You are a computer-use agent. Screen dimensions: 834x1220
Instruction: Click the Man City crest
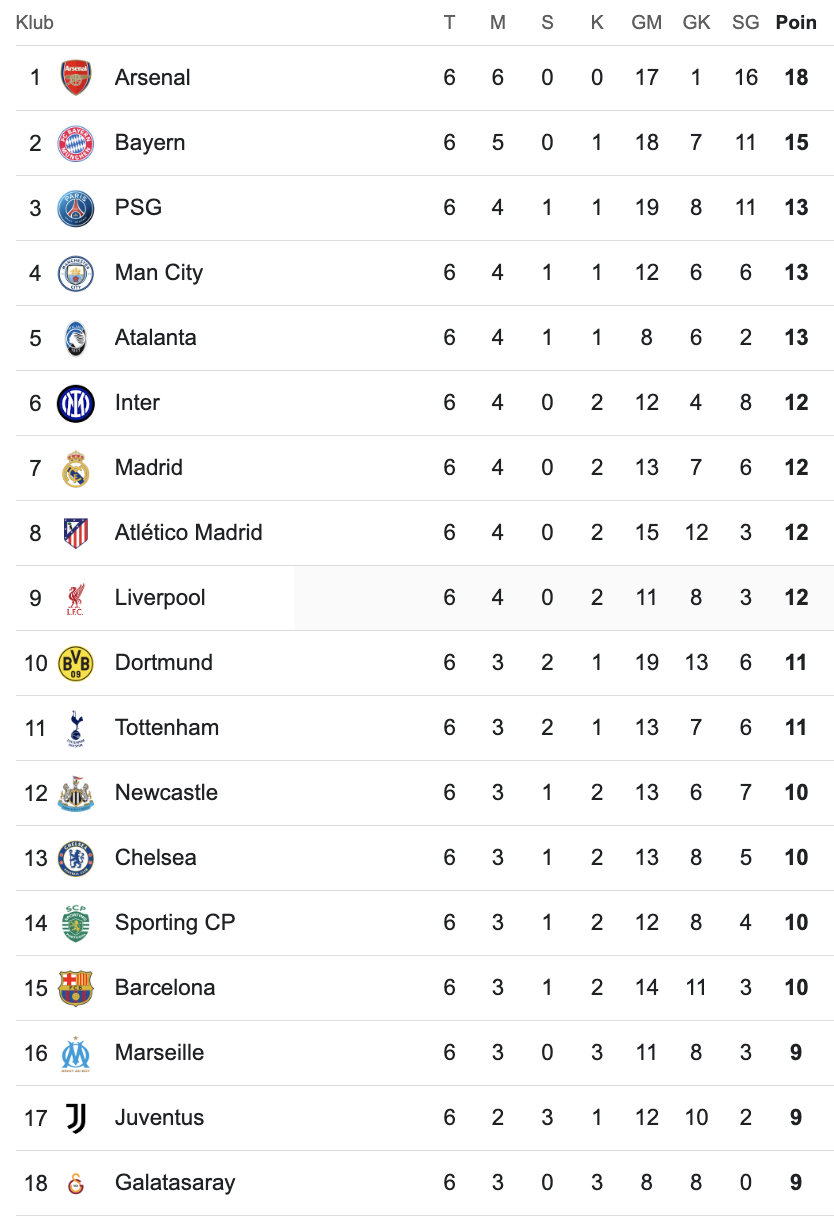point(76,273)
